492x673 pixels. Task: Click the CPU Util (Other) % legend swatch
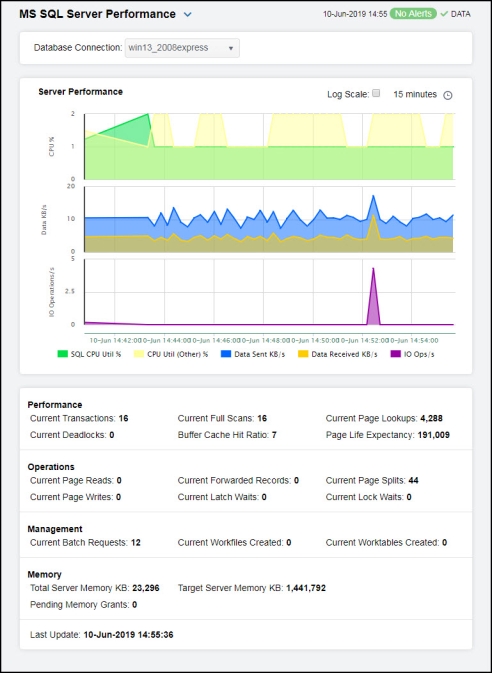(140, 354)
